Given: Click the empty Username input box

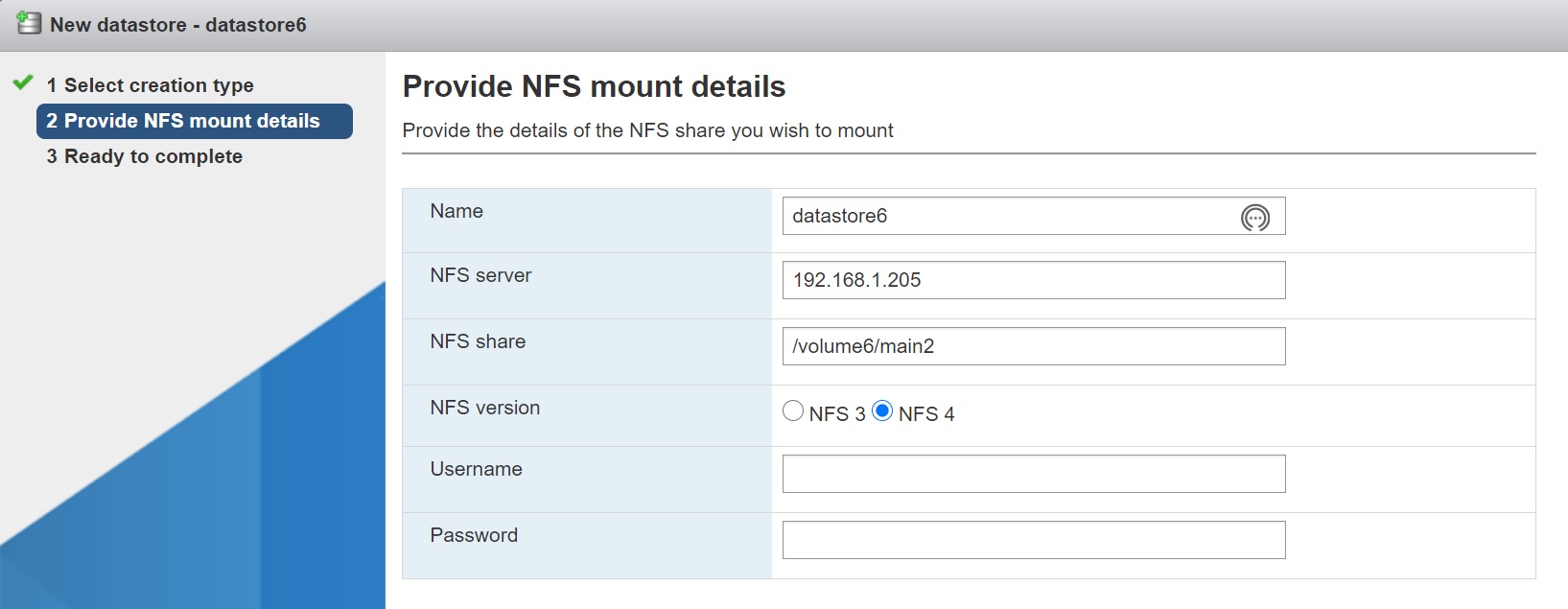Looking at the screenshot, I should click(1033, 474).
